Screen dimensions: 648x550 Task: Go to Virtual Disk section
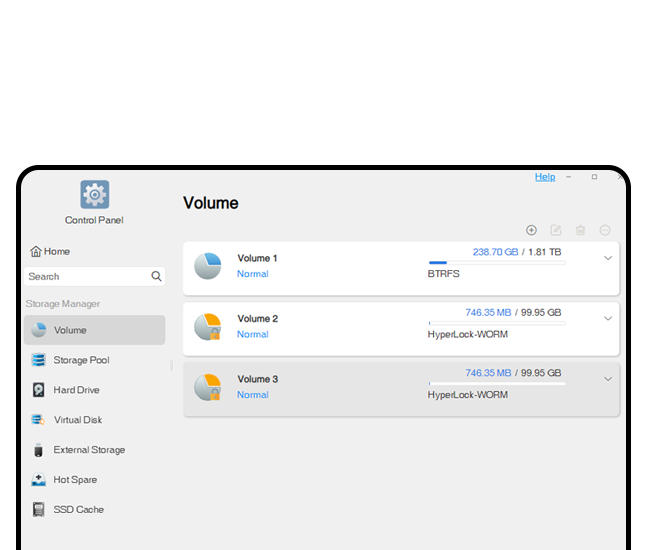[x=78, y=420]
